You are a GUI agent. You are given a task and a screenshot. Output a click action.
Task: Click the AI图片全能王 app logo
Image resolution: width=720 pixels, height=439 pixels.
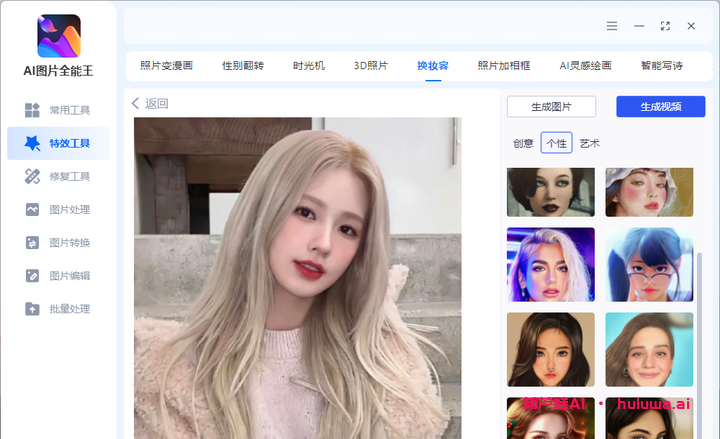pyautogui.click(x=59, y=36)
